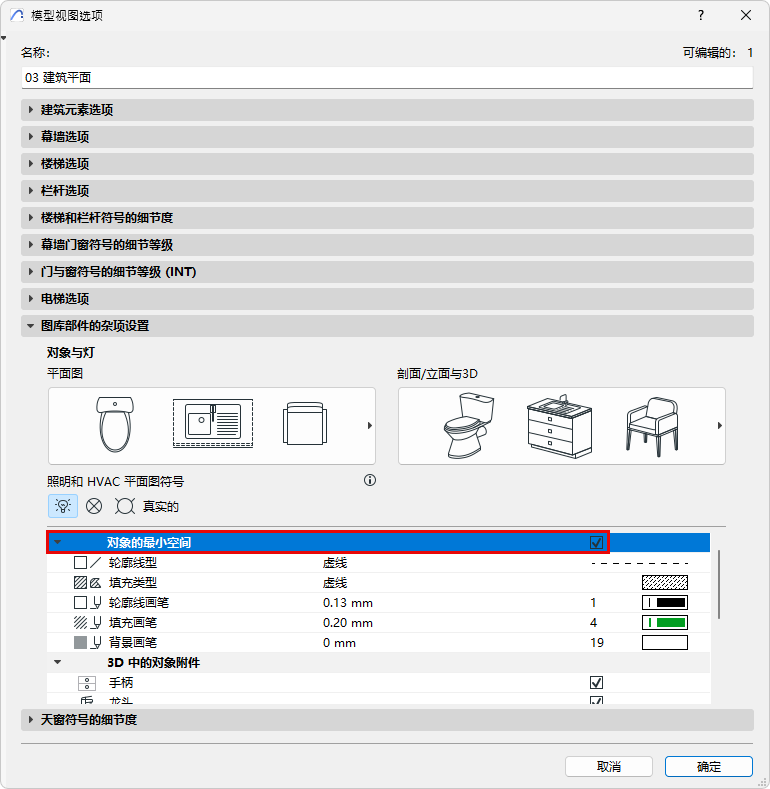
Task: Choose the crossed-circle lighting symbol icon
Action: 94,506
